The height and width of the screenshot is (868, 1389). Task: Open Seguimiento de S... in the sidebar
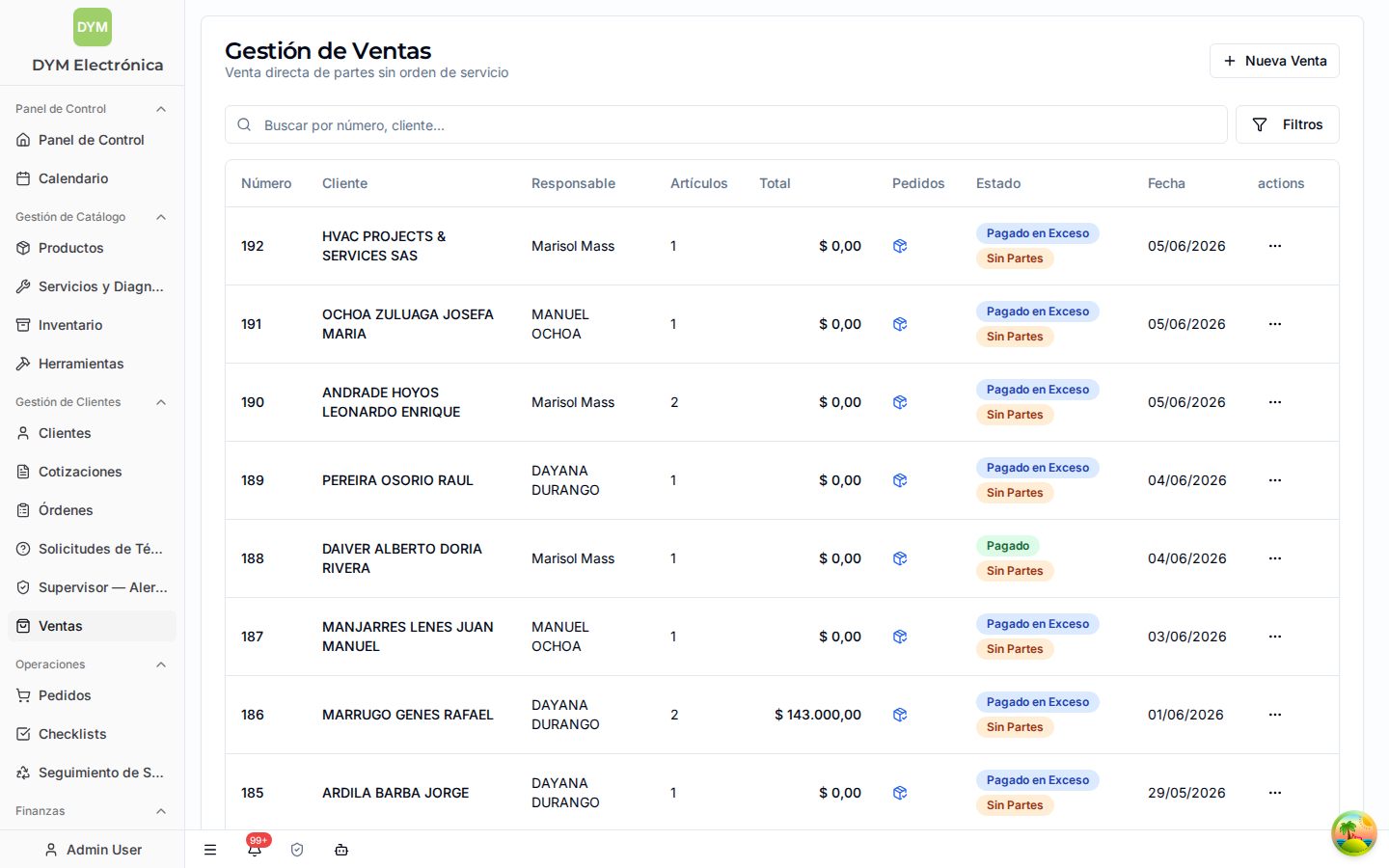point(92,773)
